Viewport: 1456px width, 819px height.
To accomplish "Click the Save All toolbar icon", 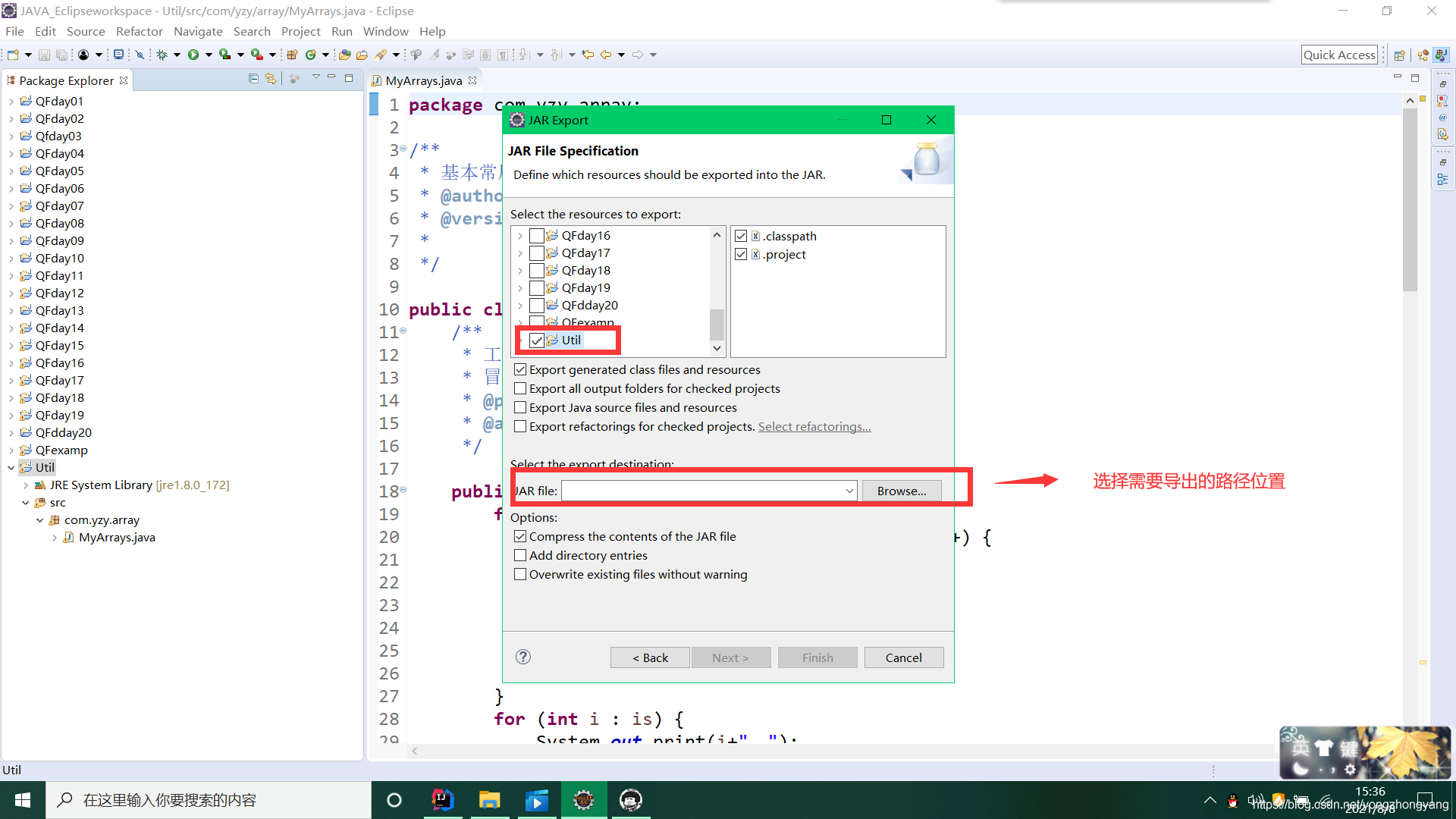I will tap(62, 55).
